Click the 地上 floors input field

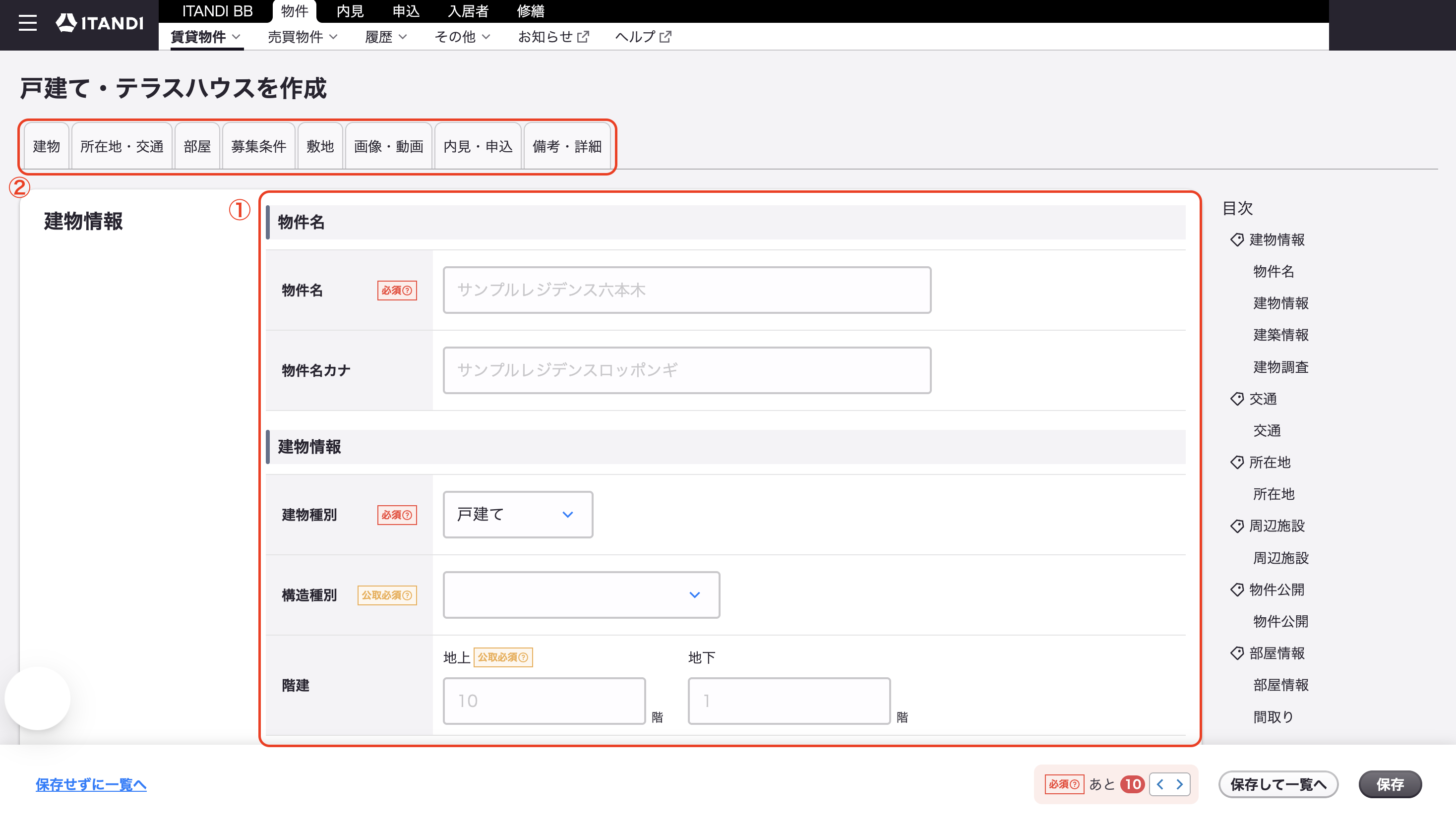pos(544,701)
